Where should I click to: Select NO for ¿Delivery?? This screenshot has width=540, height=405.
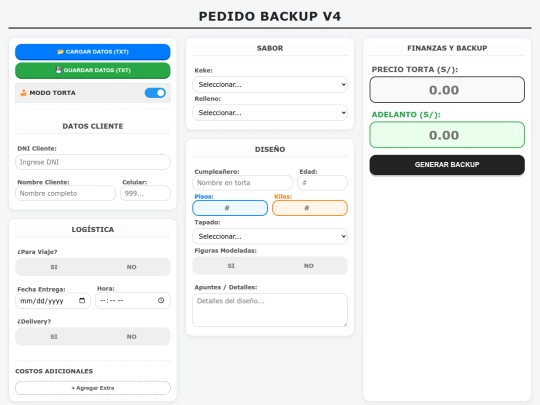tap(132, 336)
